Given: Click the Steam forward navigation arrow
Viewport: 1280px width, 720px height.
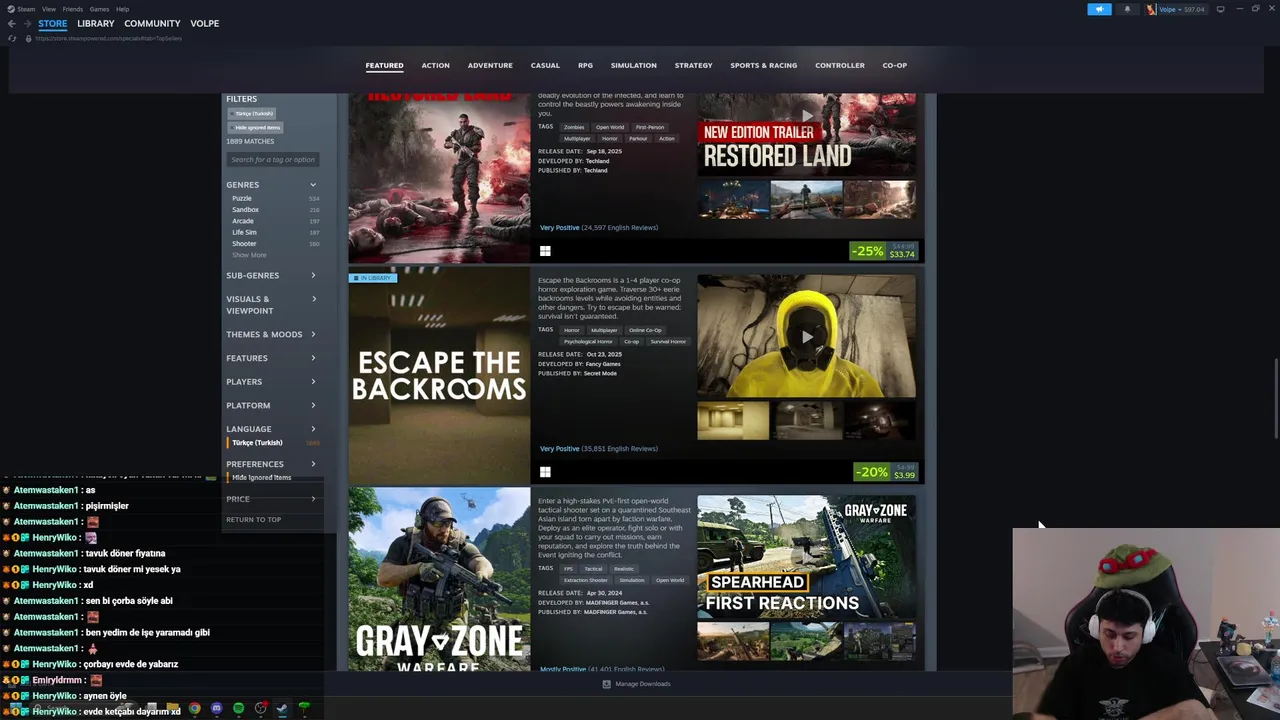Looking at the screenshot, I should [27, 23].
